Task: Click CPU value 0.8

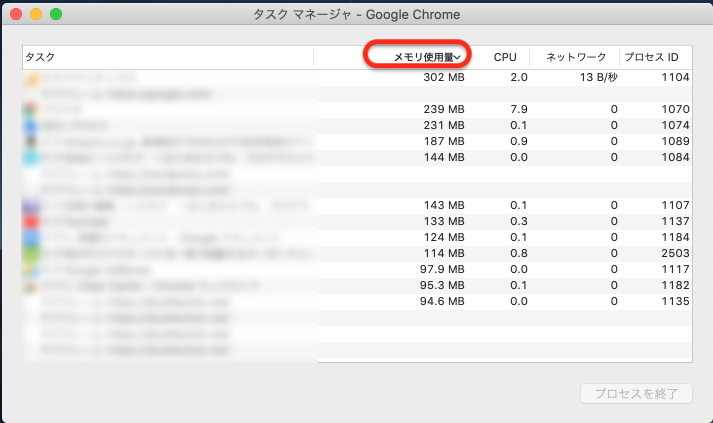Action: (x=519, y=253)
